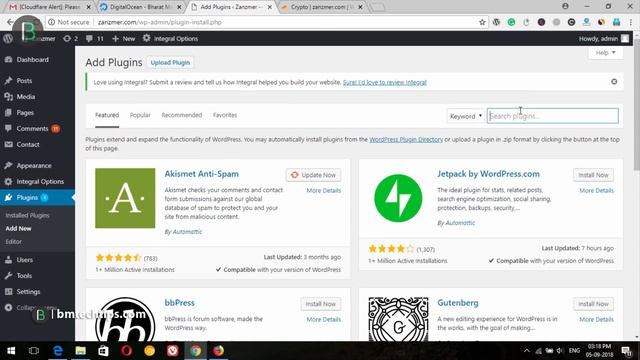Image resolution: width=640 pixels, height=360 pixels.
Task: Open Integral Options in sidebar
Action: coord(40,182)
